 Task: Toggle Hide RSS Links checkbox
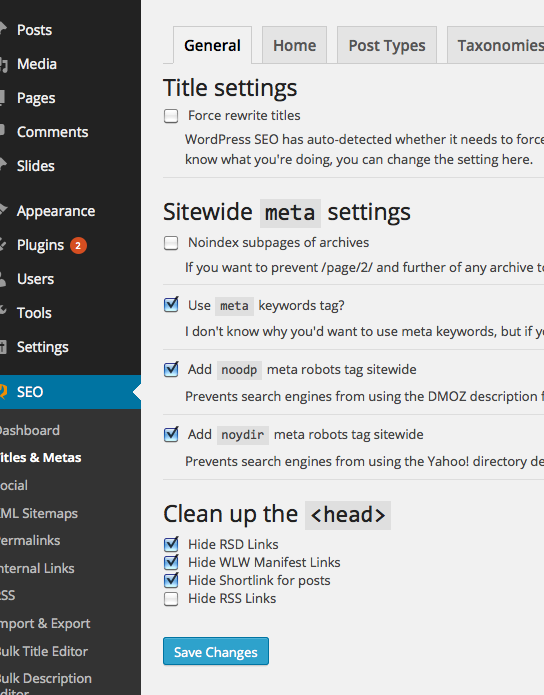171,599
